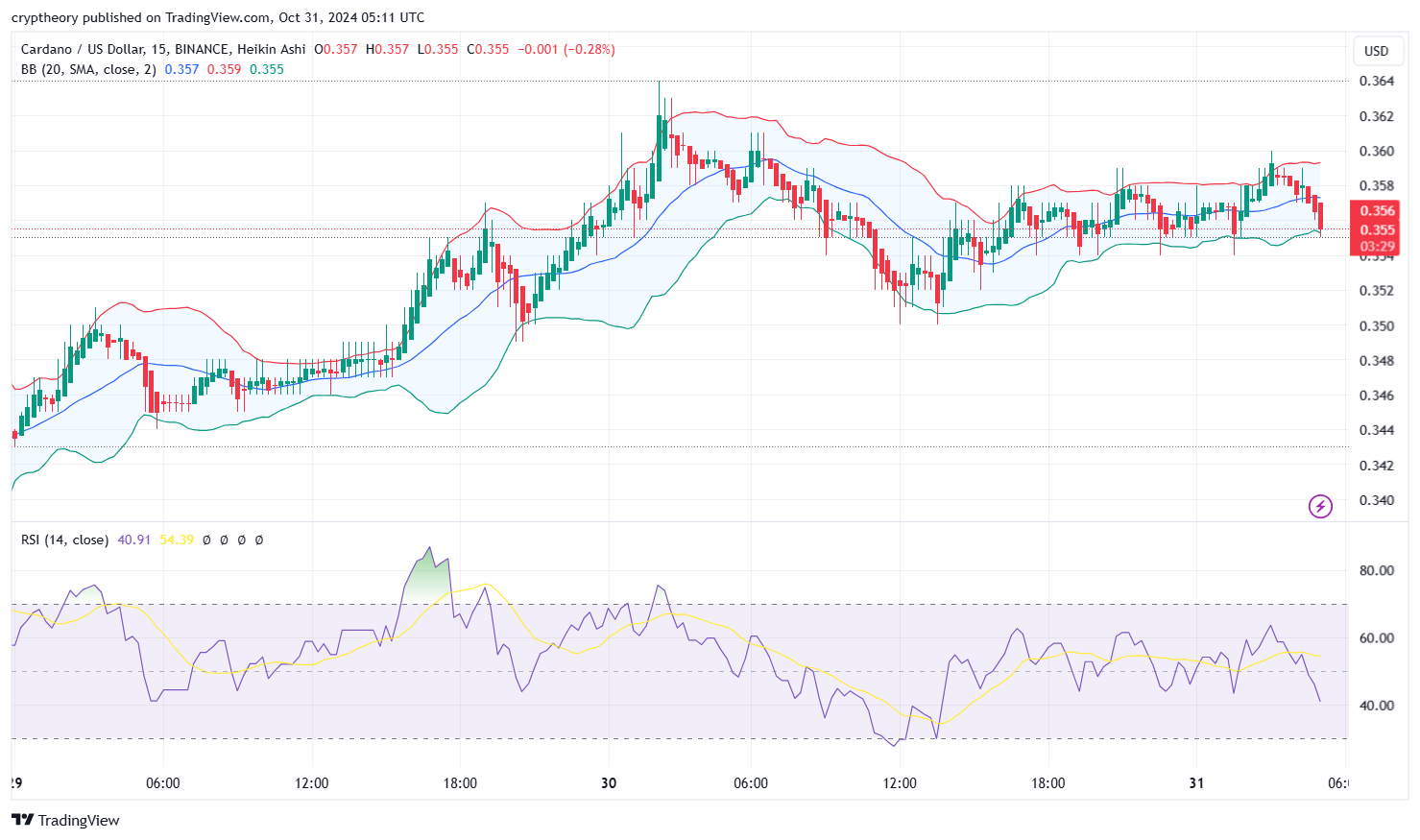The width and height of the screenshot is (1420, 840).
Task: Click the BB upper value 0.359 in red
Action: [225, 69]
